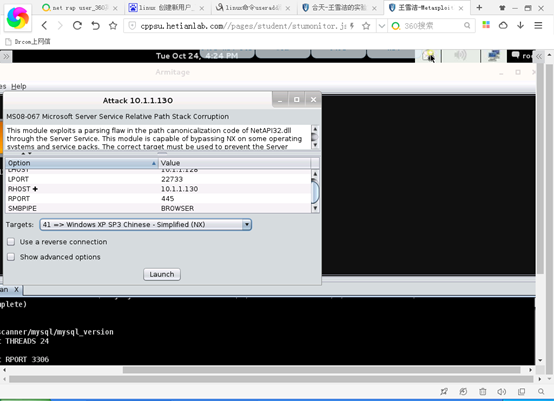Switch to the 'linux 创建新用户' tab
Viewport: 554px width, 401px height.
click(x=166, y=8)
